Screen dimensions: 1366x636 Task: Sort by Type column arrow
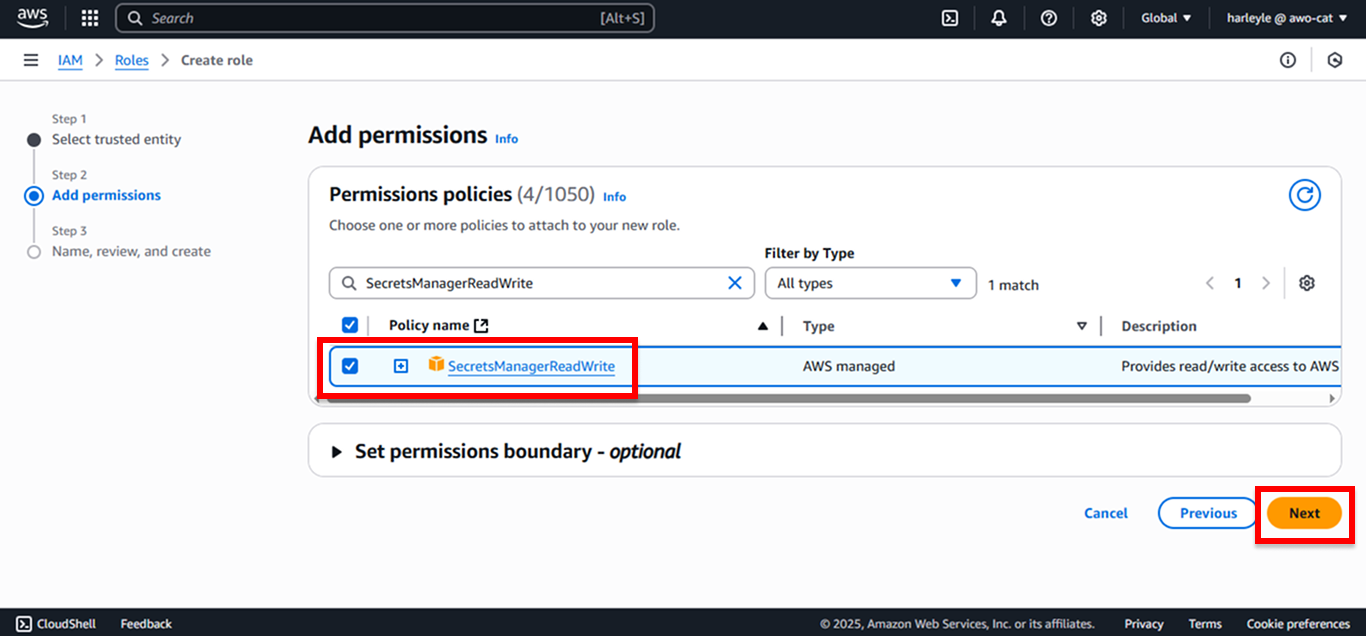click(1081, 326)
